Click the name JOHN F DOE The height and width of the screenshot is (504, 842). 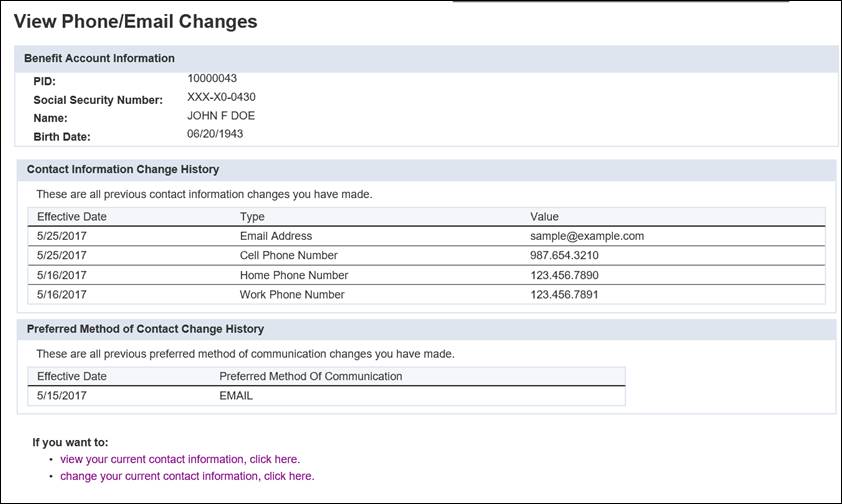pyautogui.click(x=221, y=116)
